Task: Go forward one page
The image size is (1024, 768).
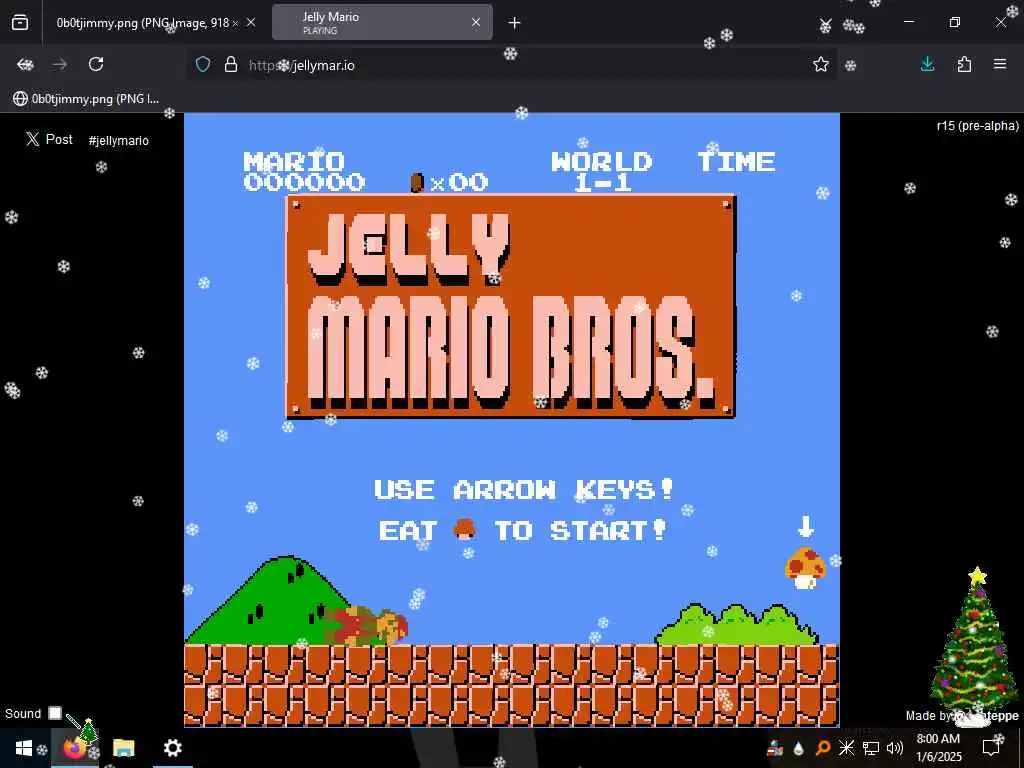Action: (x=60, y=64)
